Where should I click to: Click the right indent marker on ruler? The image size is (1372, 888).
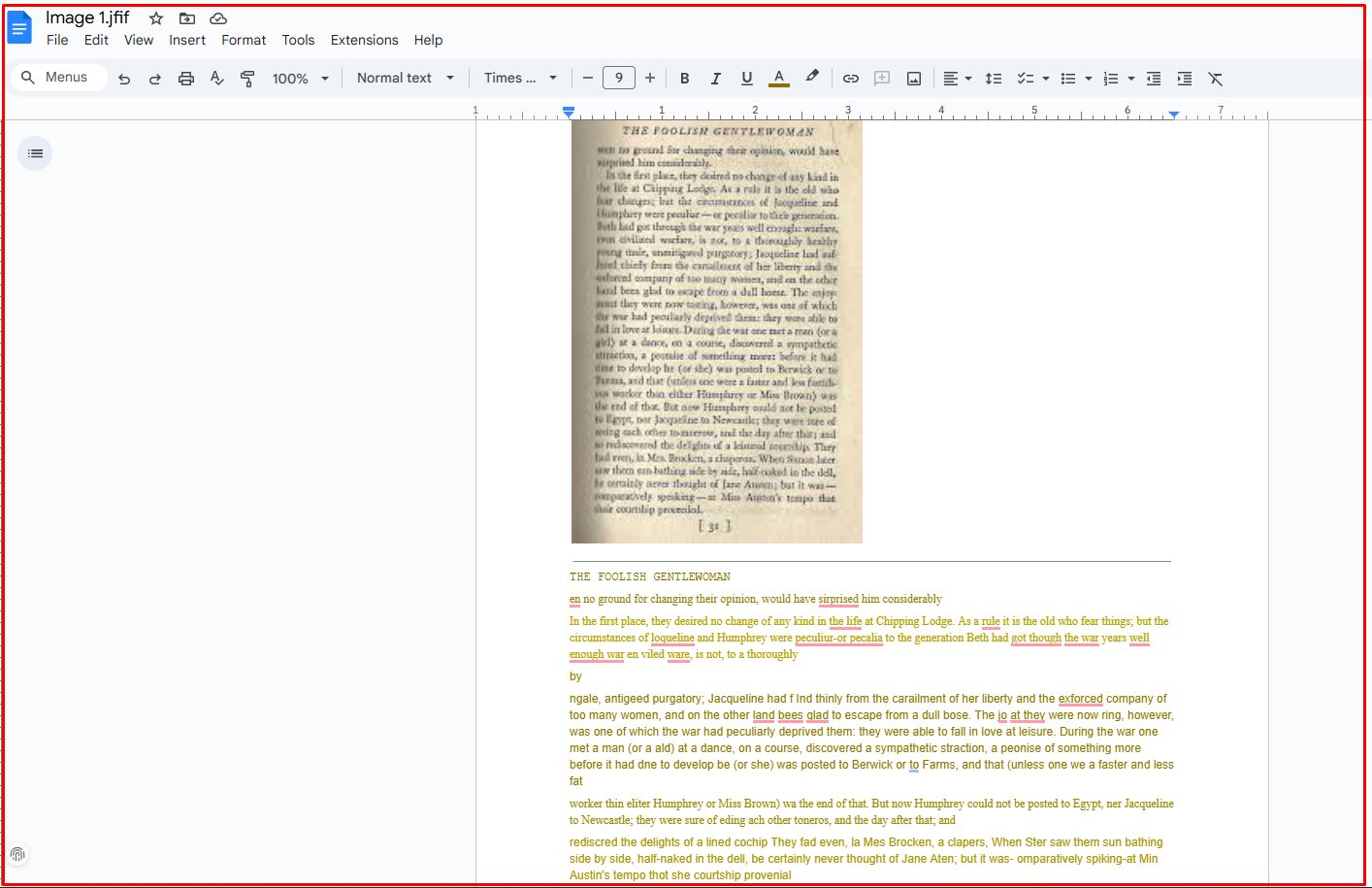click(x=1173, y=115)
